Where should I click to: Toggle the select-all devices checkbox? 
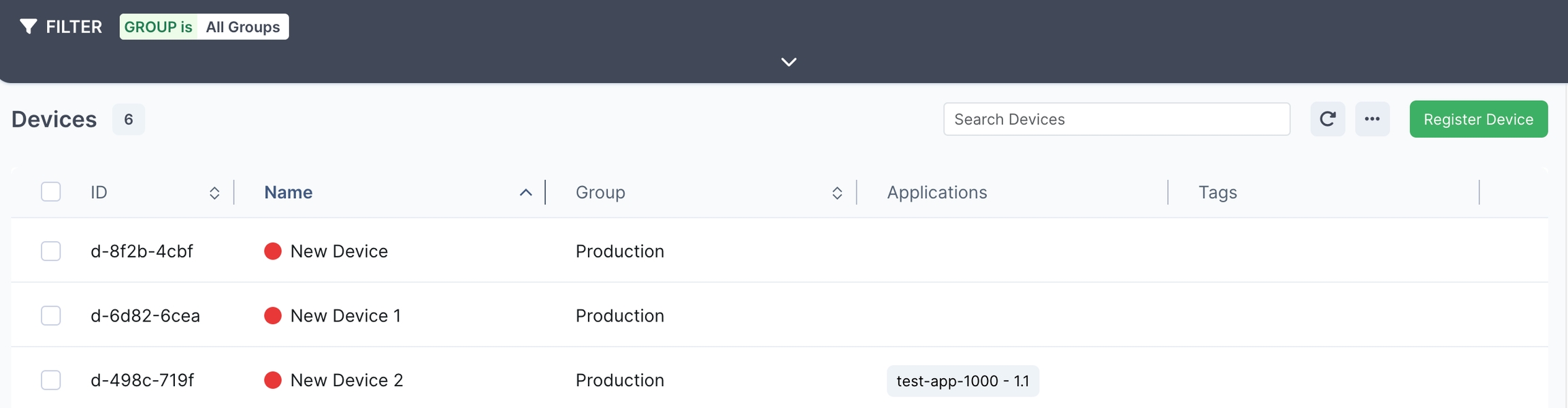click(x=51, y=192)
